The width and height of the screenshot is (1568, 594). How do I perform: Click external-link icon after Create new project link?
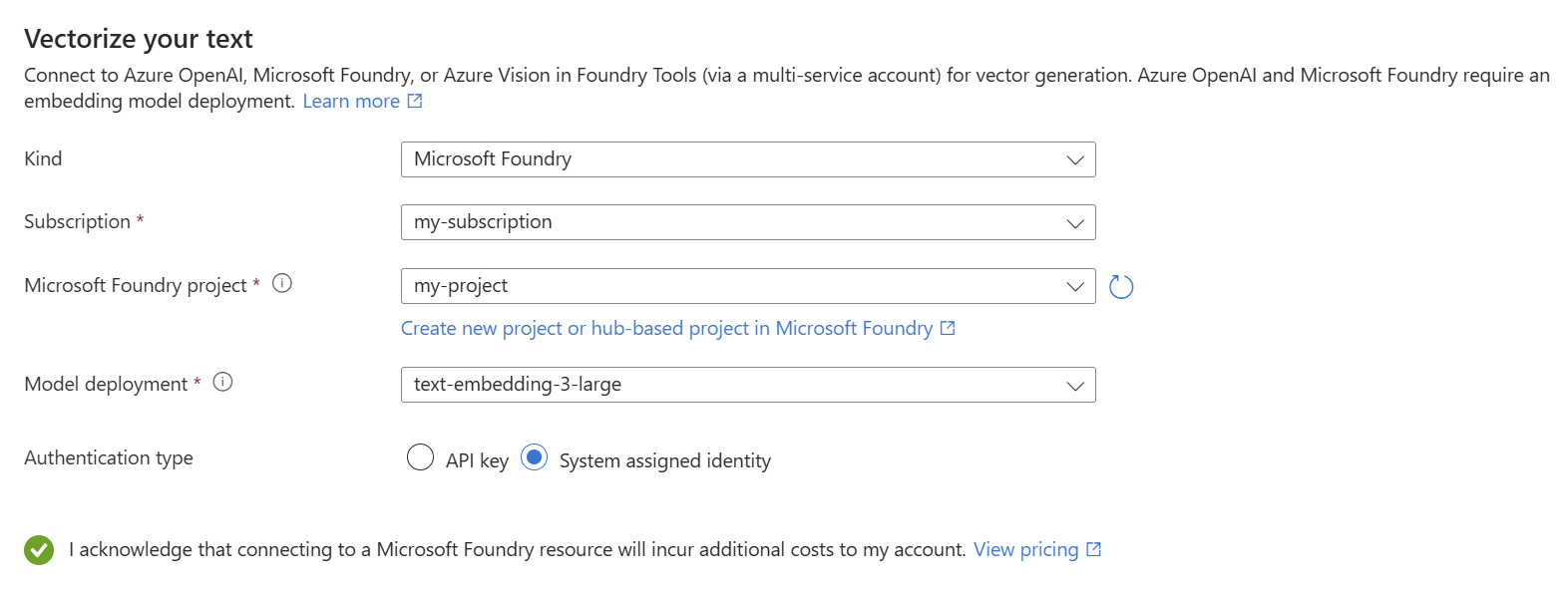(x=948, y=328)
